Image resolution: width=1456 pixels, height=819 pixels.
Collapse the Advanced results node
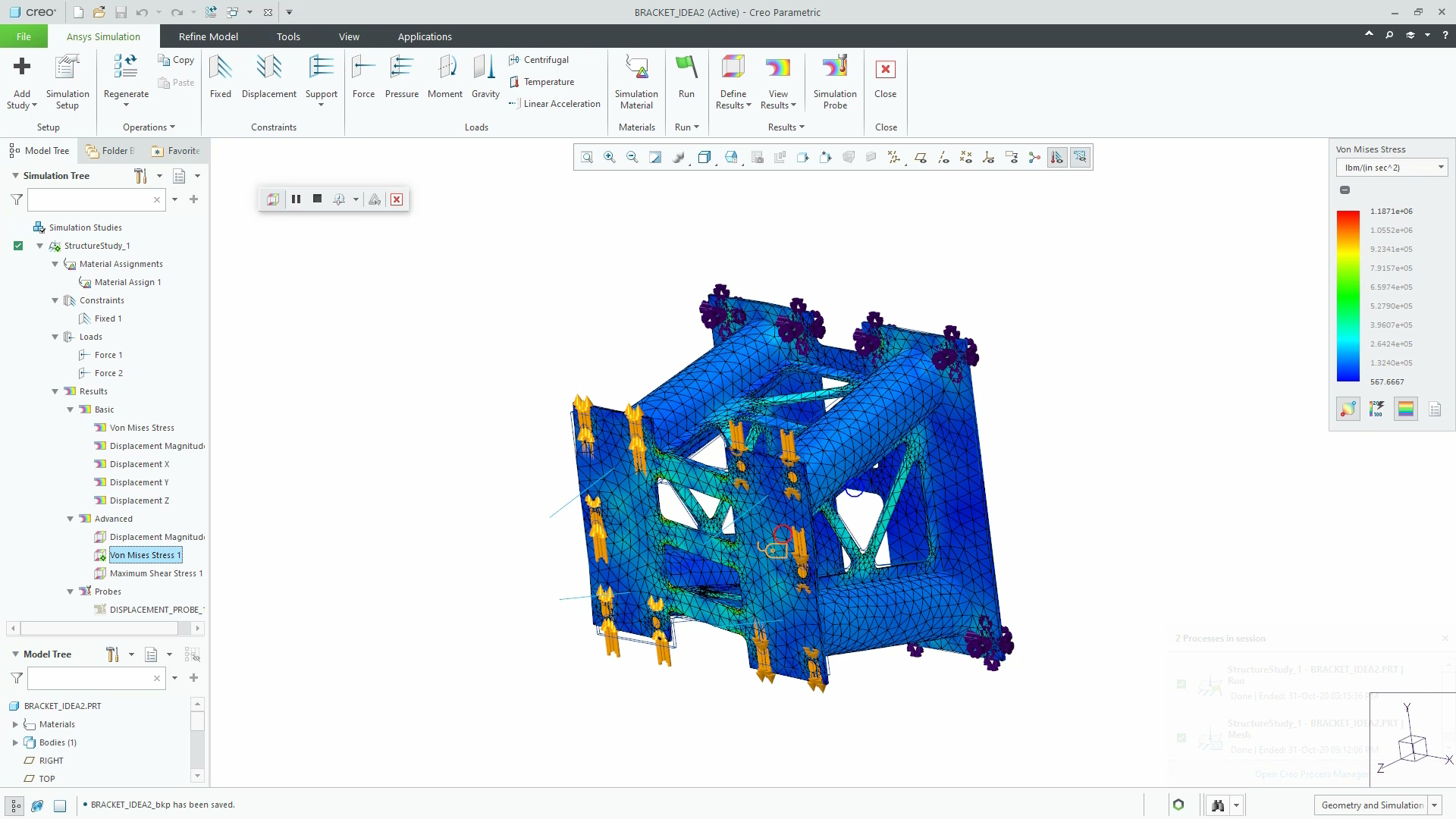coord(71,519)
